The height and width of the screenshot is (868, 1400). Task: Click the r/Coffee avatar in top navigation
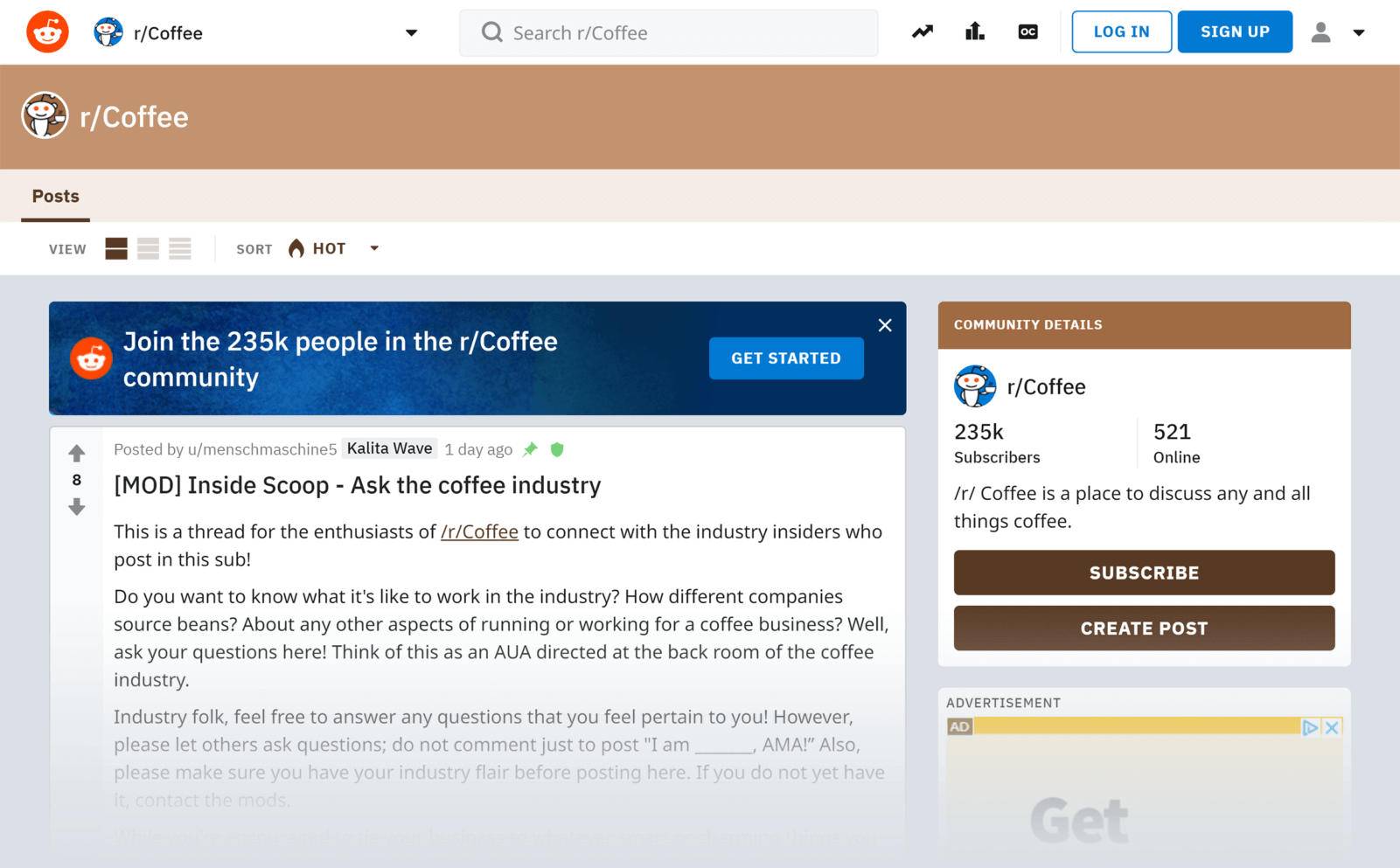tap(108, 32)
